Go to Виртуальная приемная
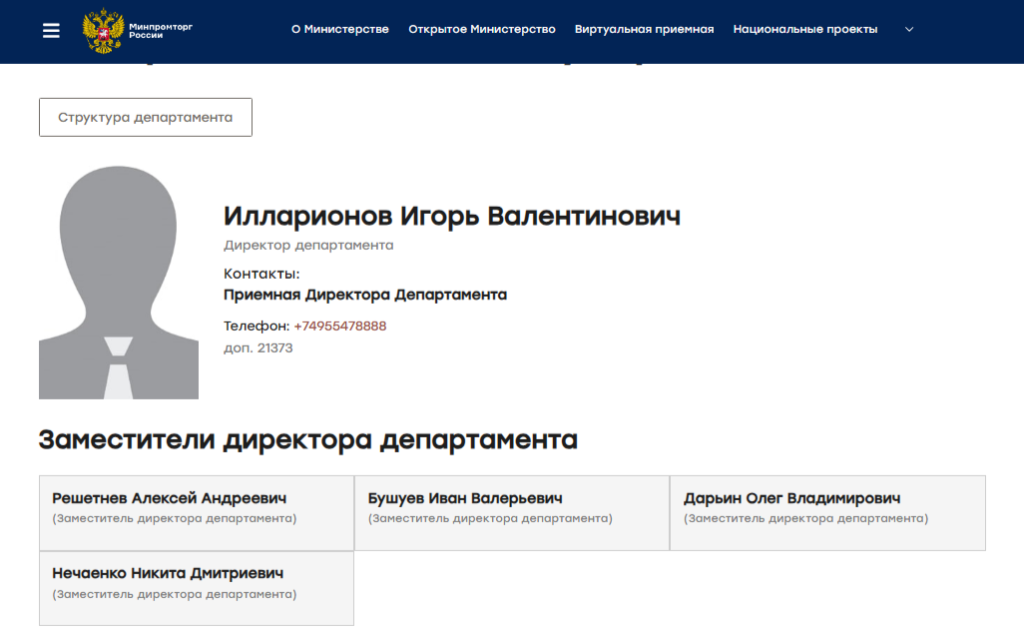Viewport: 1024px width, 636px height. (x=644, y=29)
